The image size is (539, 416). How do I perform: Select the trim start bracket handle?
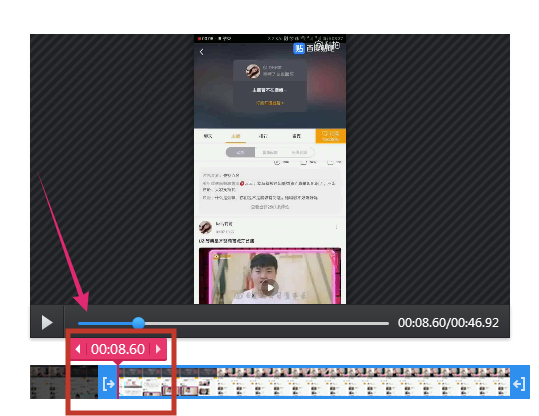[x=108, y=383]
